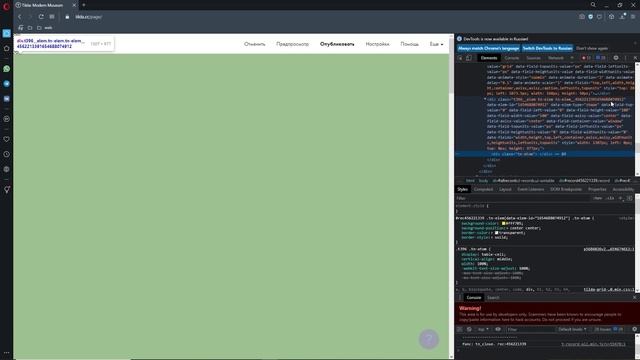Switch to DevTools Network tab
This screenshot has height=360, width=640.
click(556, 58)
